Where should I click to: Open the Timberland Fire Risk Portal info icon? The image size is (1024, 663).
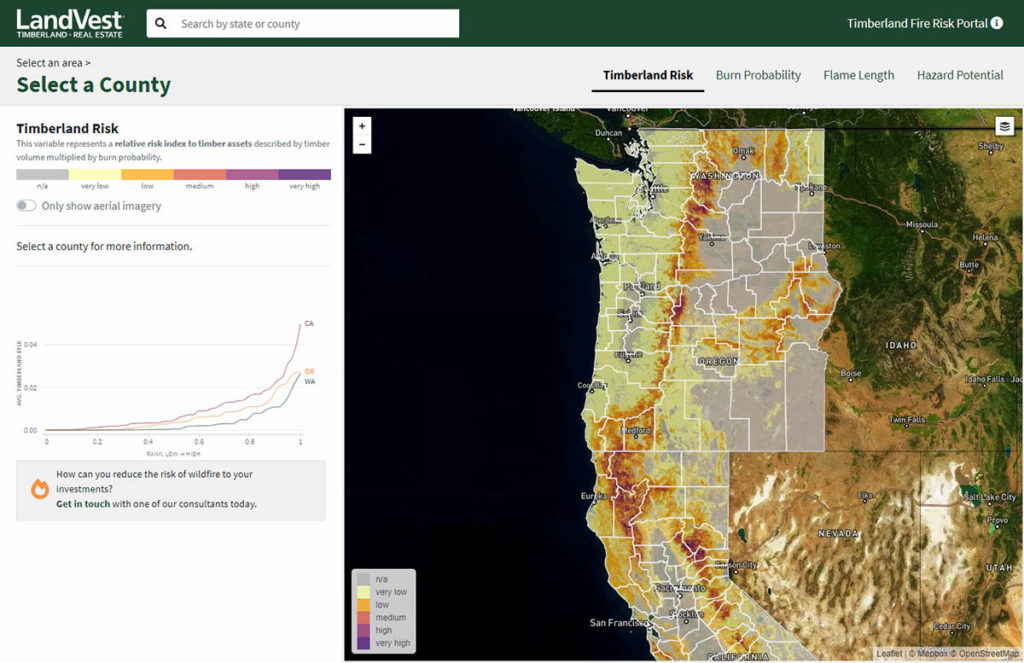(x=996, y=23)
